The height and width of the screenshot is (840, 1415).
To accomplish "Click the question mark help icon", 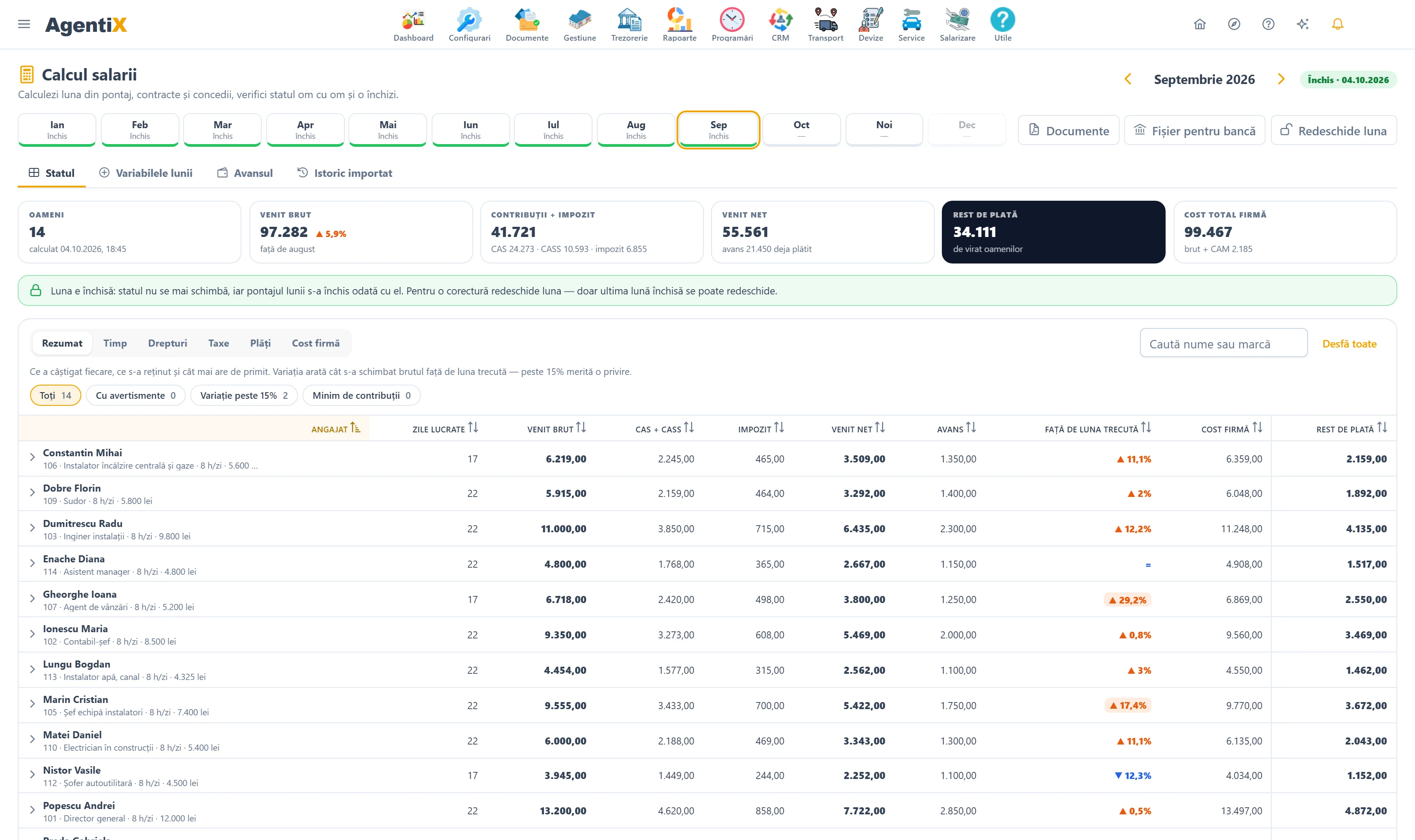I will tap(1268, 24).
